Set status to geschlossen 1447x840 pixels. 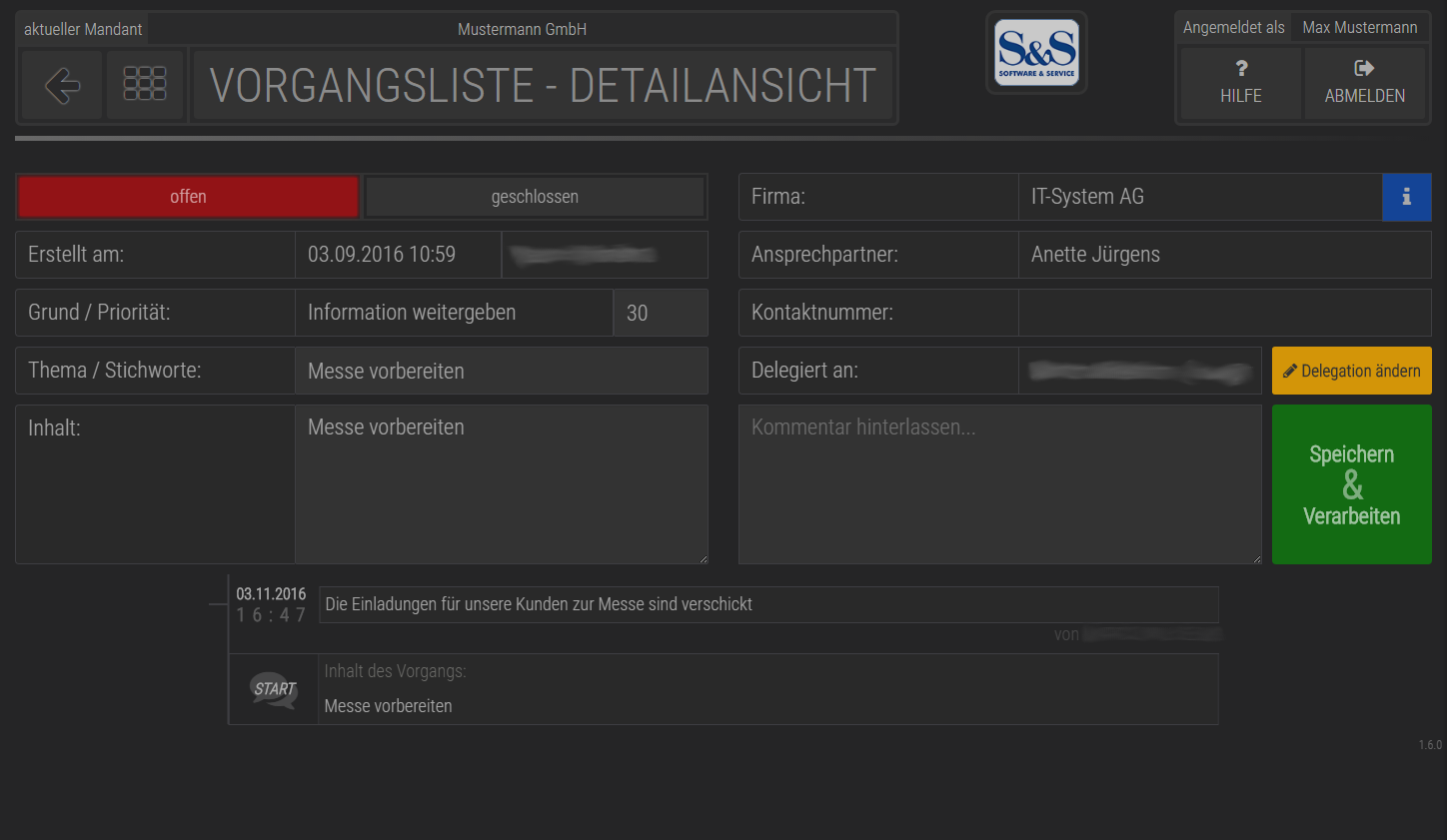pyautogui.click(x=535, y=197)
